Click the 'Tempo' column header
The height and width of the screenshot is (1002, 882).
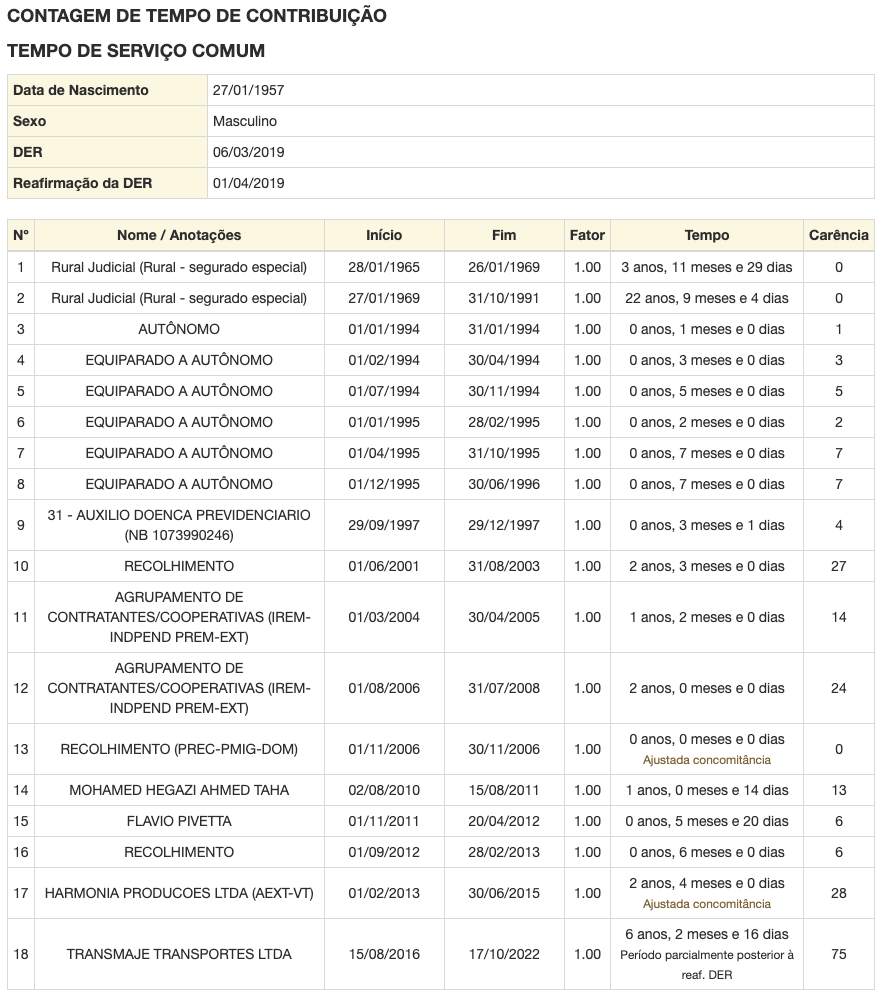click(706, 236)
